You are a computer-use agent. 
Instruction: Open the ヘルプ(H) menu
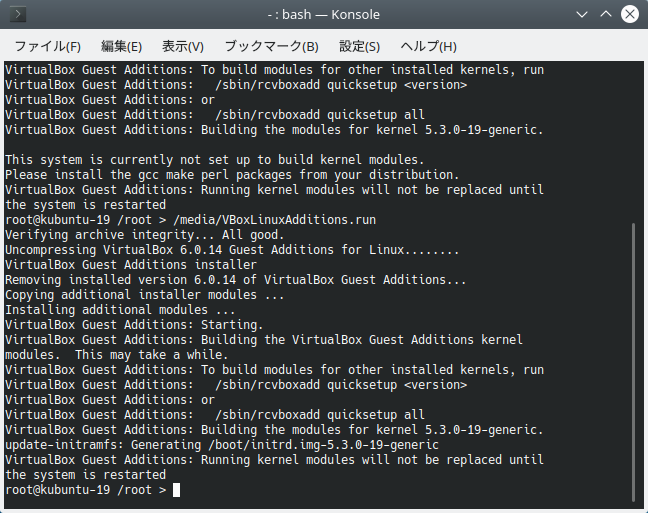(428, 46)
